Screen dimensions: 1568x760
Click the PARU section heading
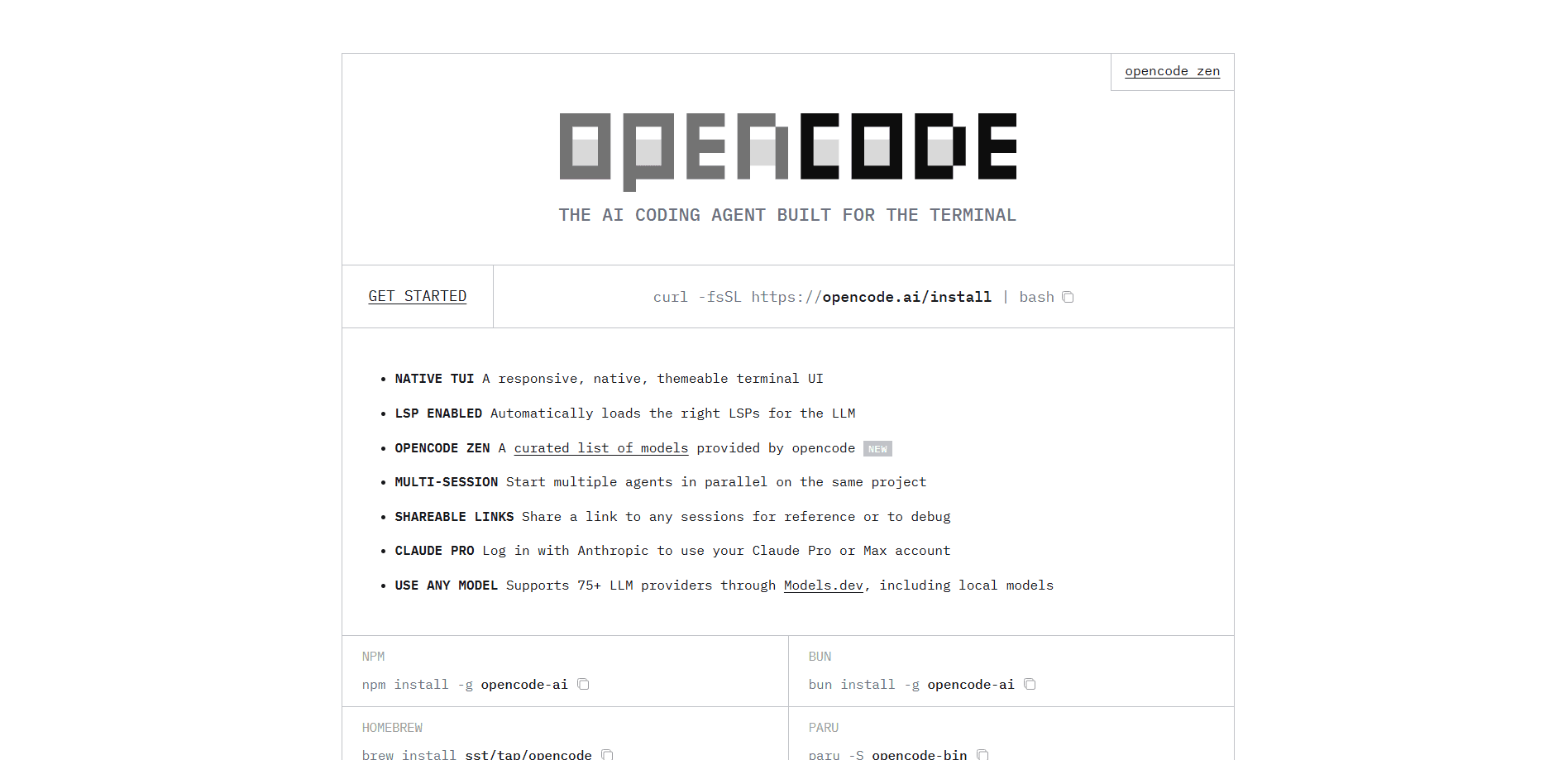[x=824, y=728]
